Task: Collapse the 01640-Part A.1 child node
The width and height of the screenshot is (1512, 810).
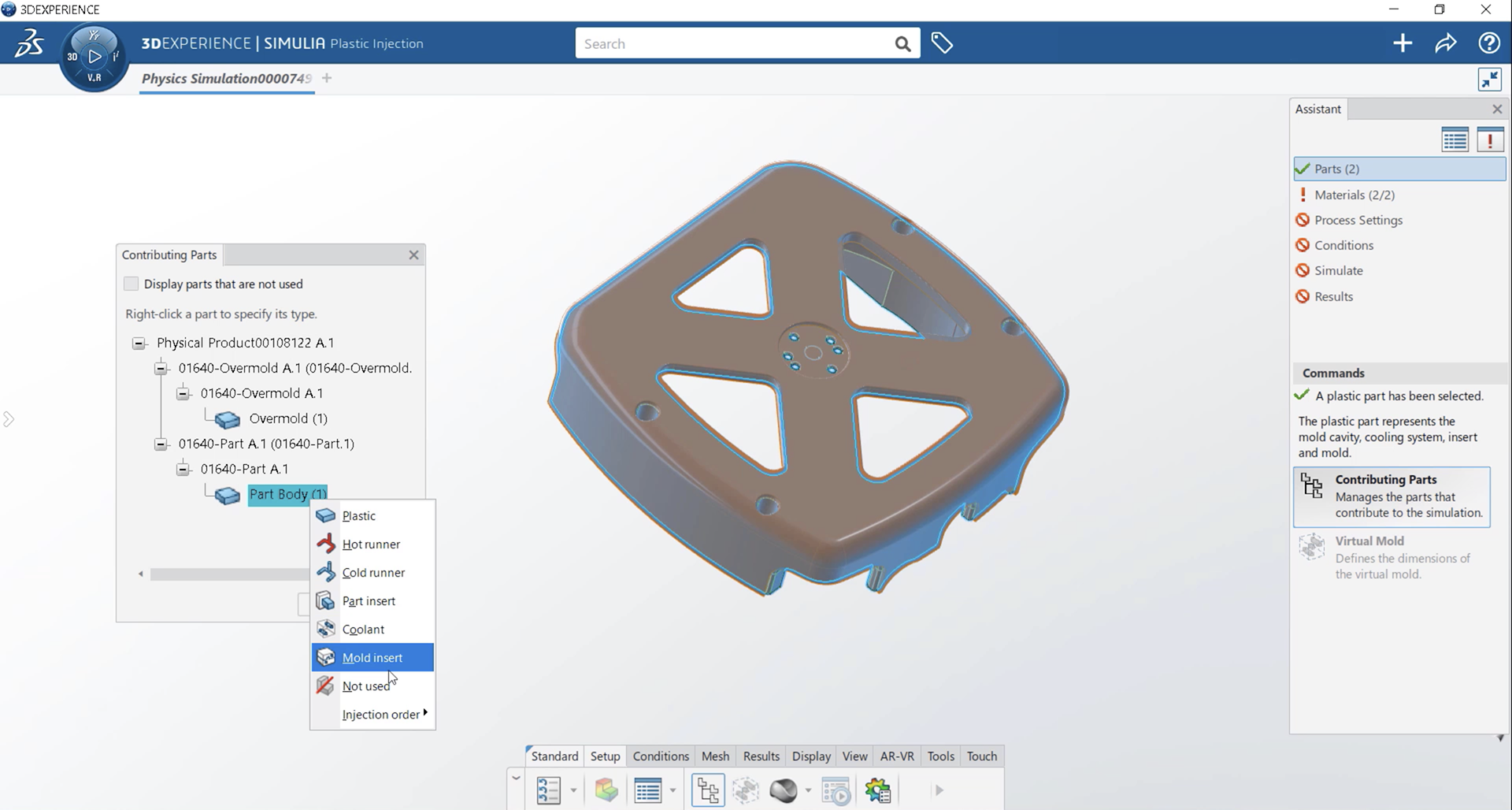Action: click(x=183, y=469)
